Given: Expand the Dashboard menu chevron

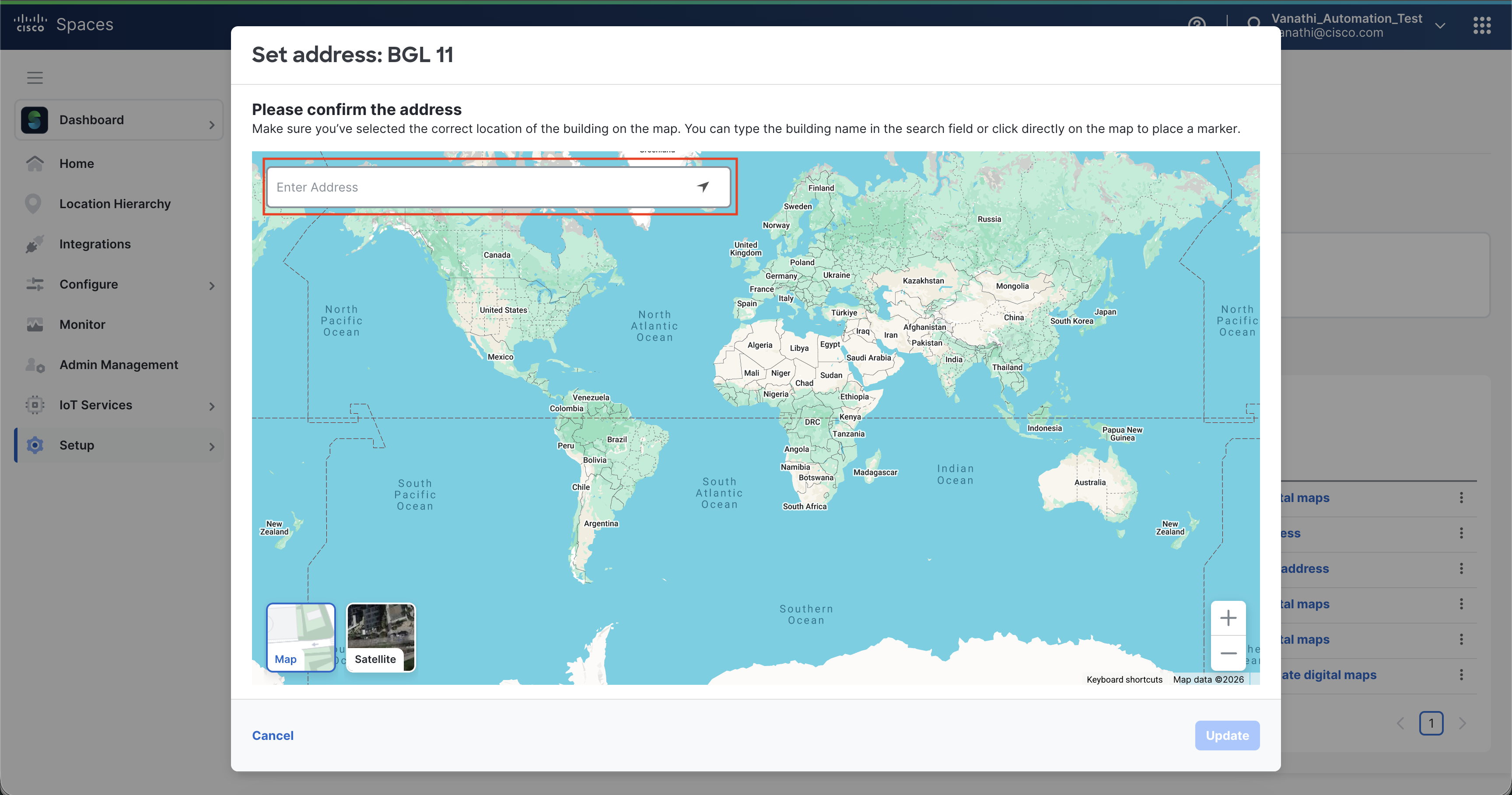Looking at the screenshot, I should click(x=212, y=124).
